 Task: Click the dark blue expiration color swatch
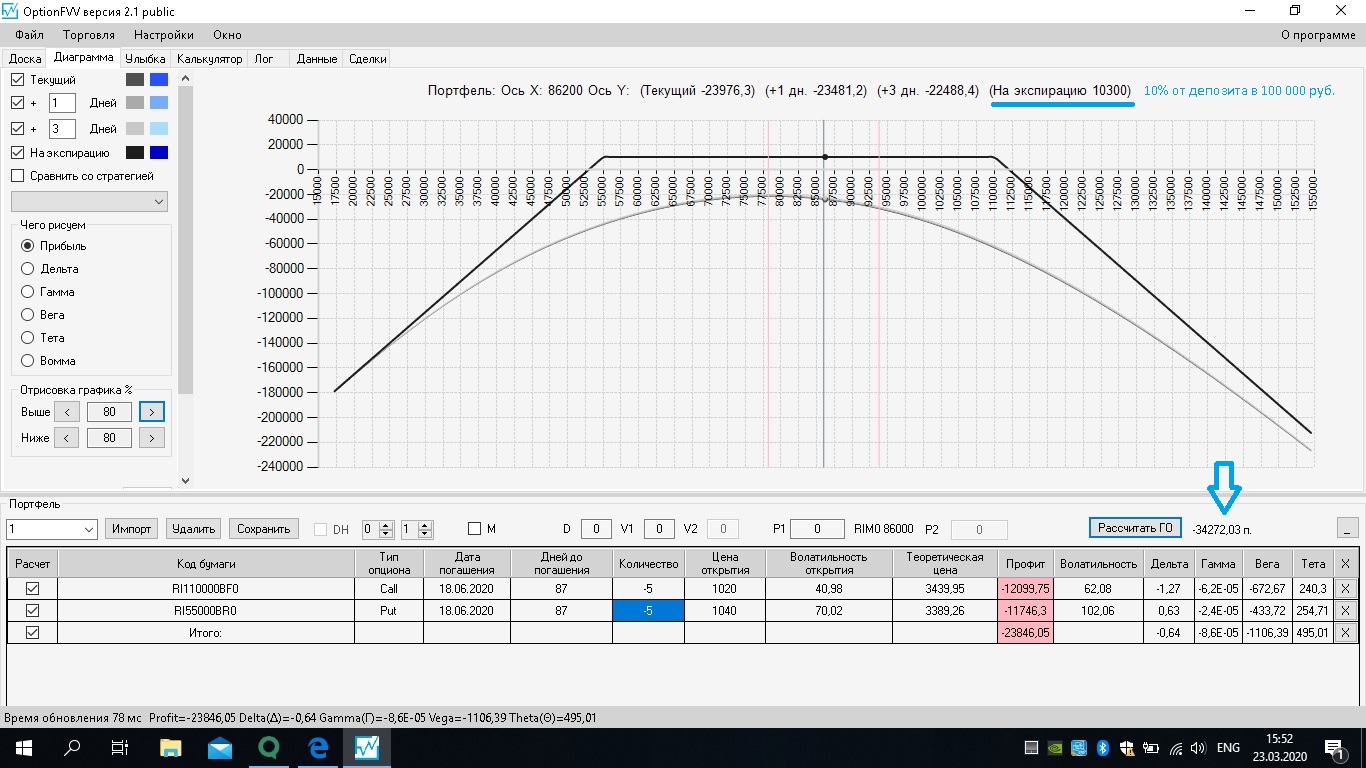point(159,153)
